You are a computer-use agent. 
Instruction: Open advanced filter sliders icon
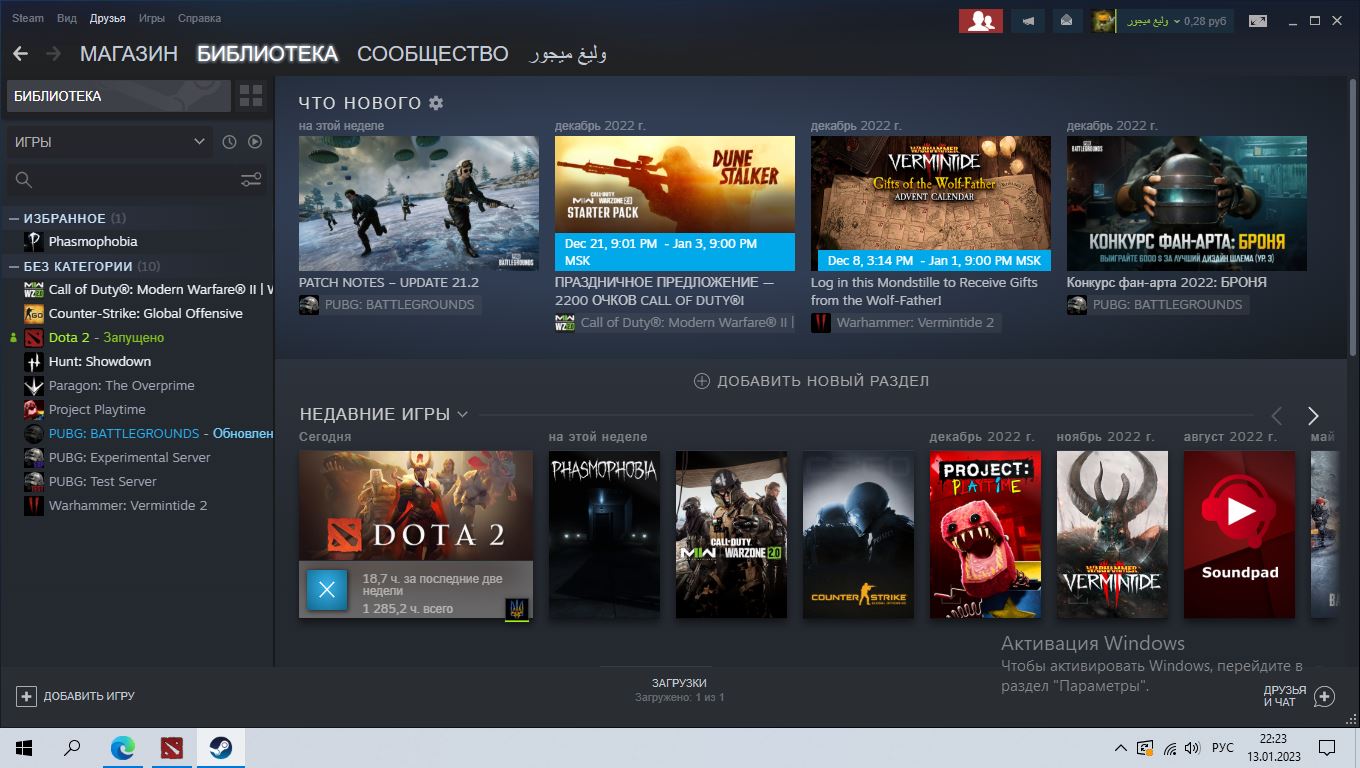tap(251, 180)
